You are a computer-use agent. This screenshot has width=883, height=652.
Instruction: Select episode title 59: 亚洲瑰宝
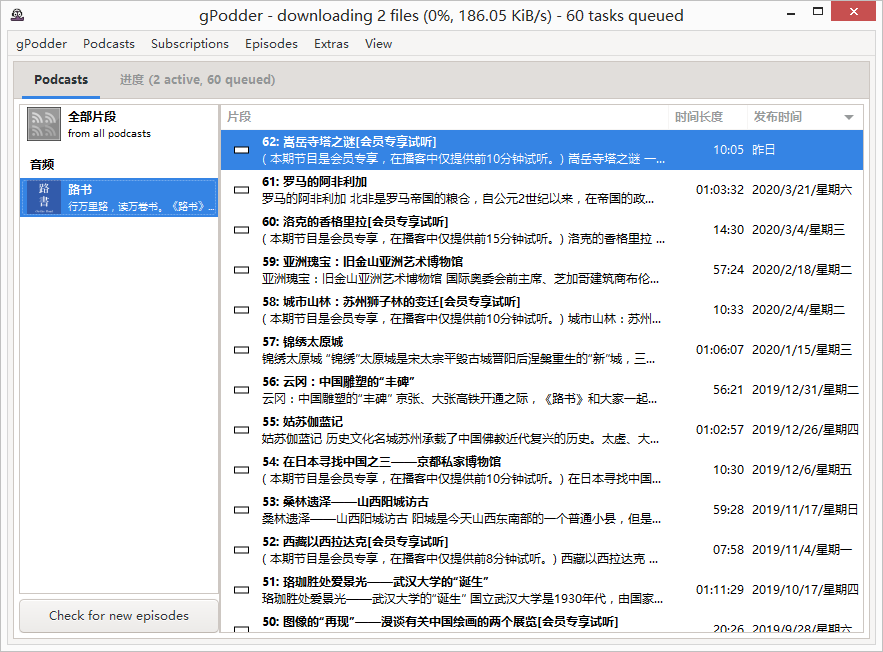click(363, 262)
